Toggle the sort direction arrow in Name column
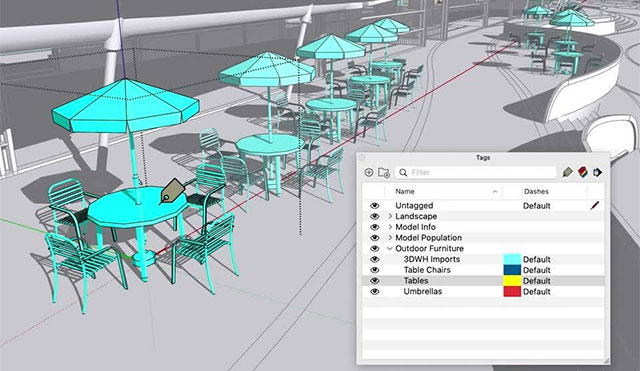This screenshot has height=371, width=640. [495, 191]
